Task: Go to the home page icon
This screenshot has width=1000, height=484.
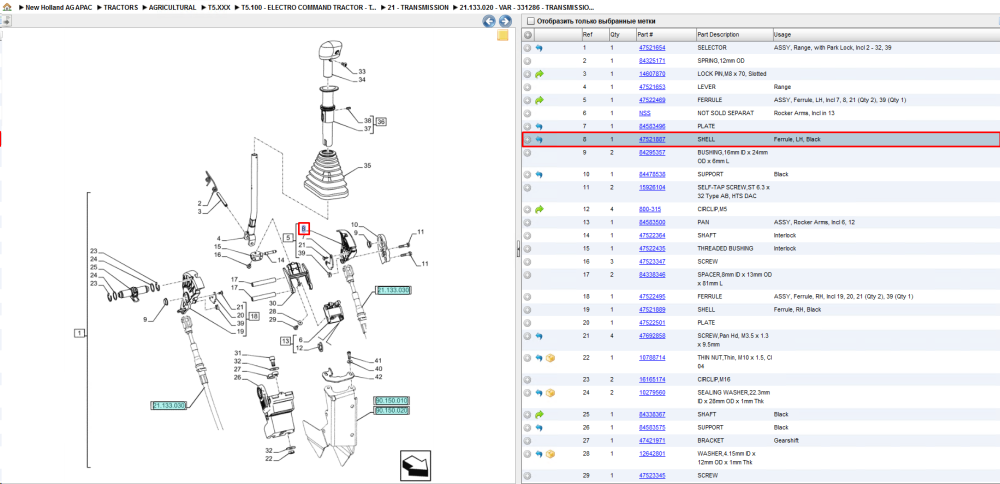Action: point(6,8)
